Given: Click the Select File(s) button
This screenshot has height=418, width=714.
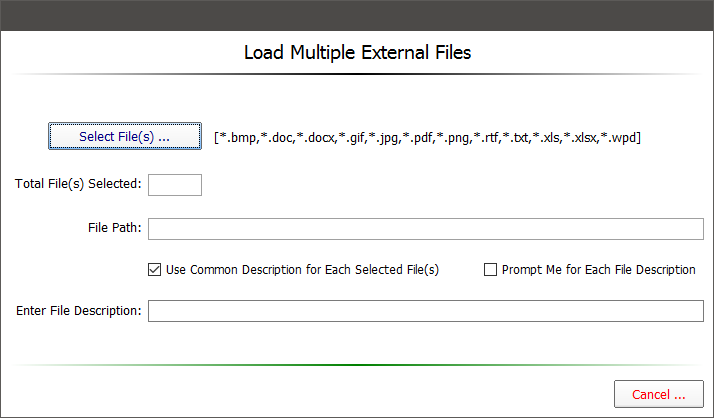Looking at the screenshot, I should [x=125, y=136].
